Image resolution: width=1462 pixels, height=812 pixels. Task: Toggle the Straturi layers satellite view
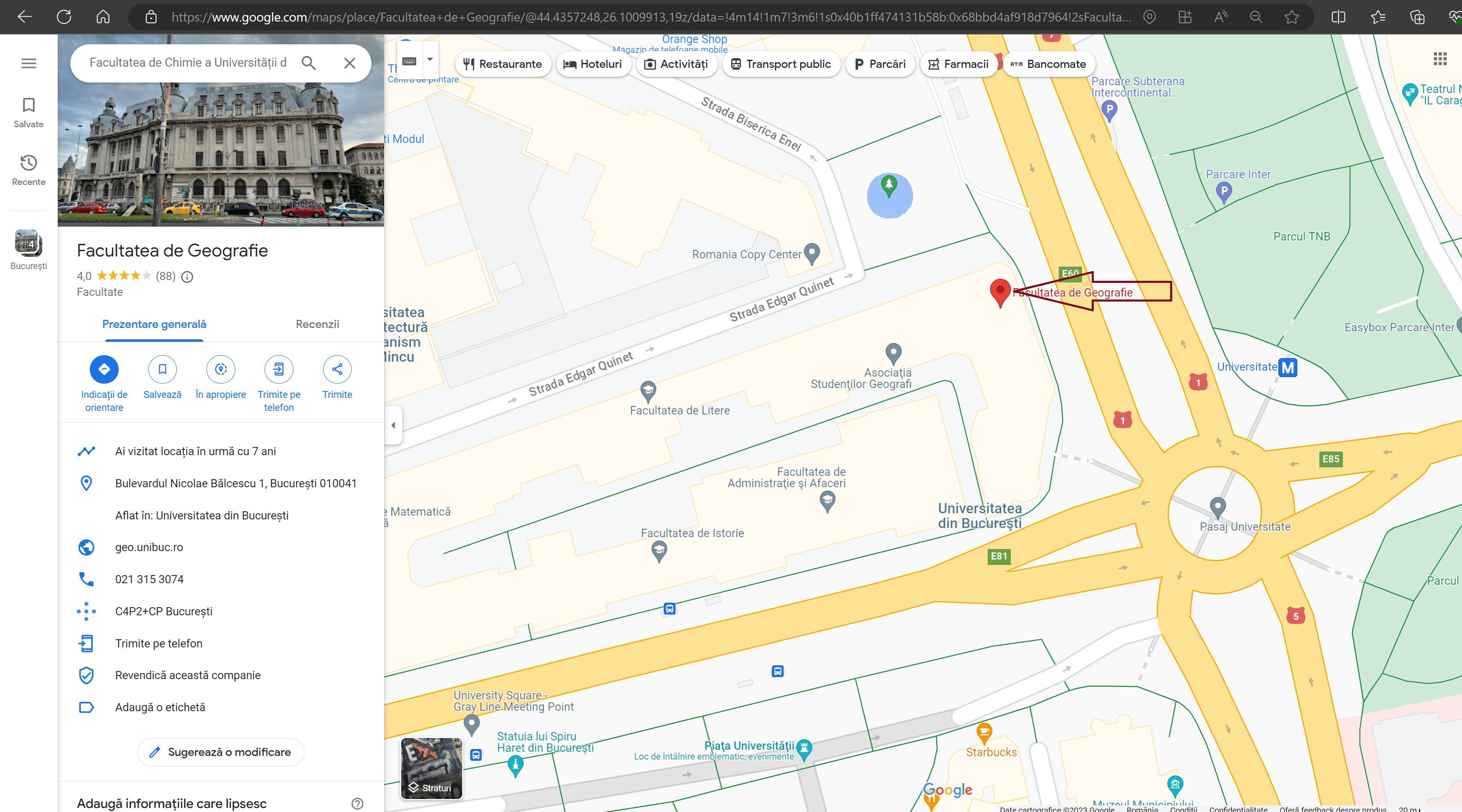click(431, 768)
